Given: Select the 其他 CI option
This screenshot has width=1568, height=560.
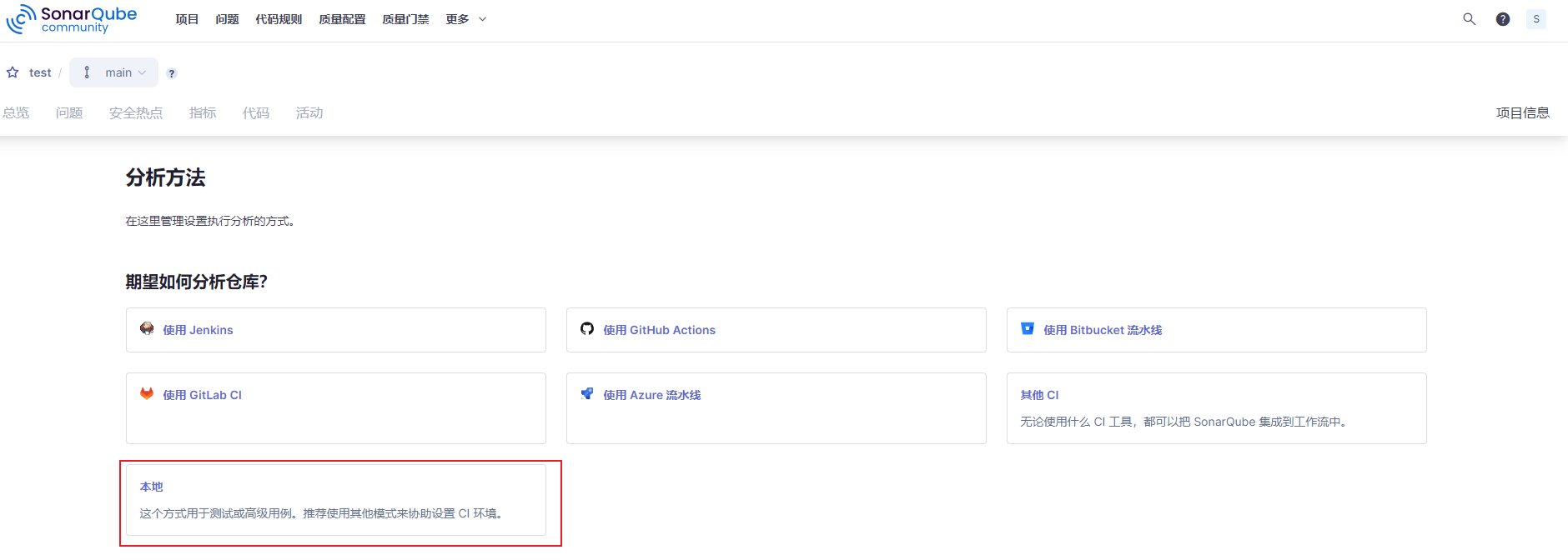Looking at the screenshot, I should (1217, 408).
